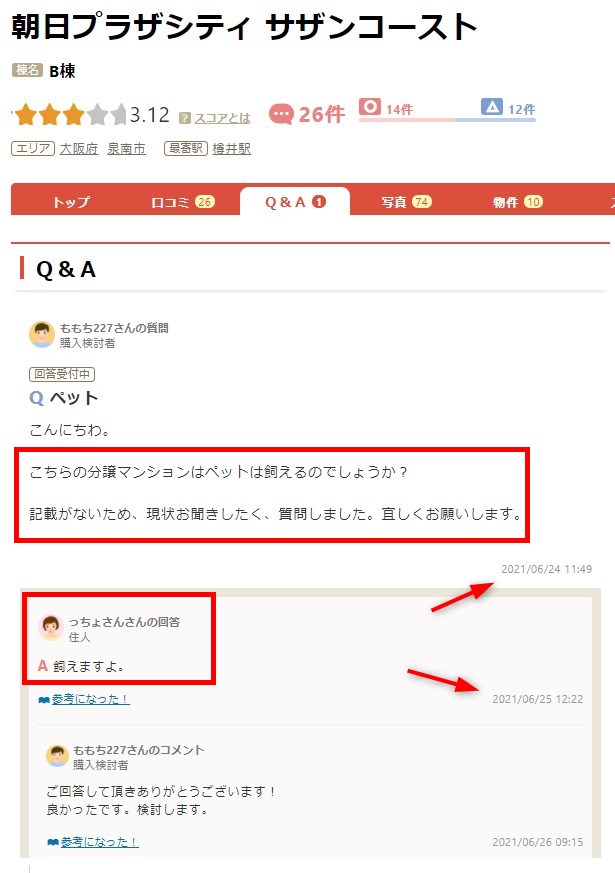Open the 写真 74 tab

coord(406,202)
